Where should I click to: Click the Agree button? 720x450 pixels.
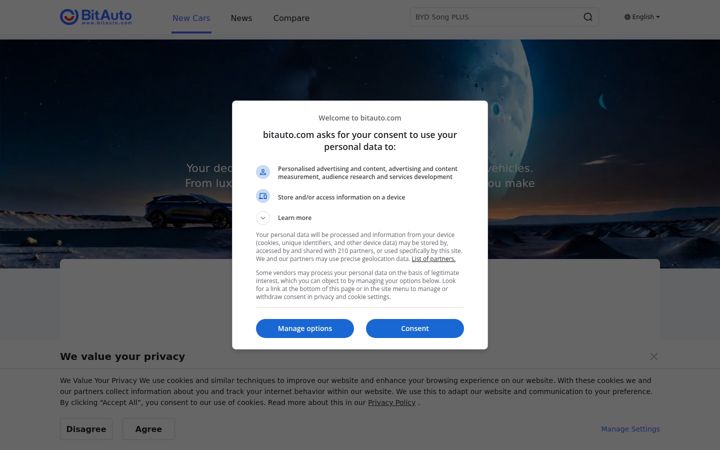click(x=148, y=429)
